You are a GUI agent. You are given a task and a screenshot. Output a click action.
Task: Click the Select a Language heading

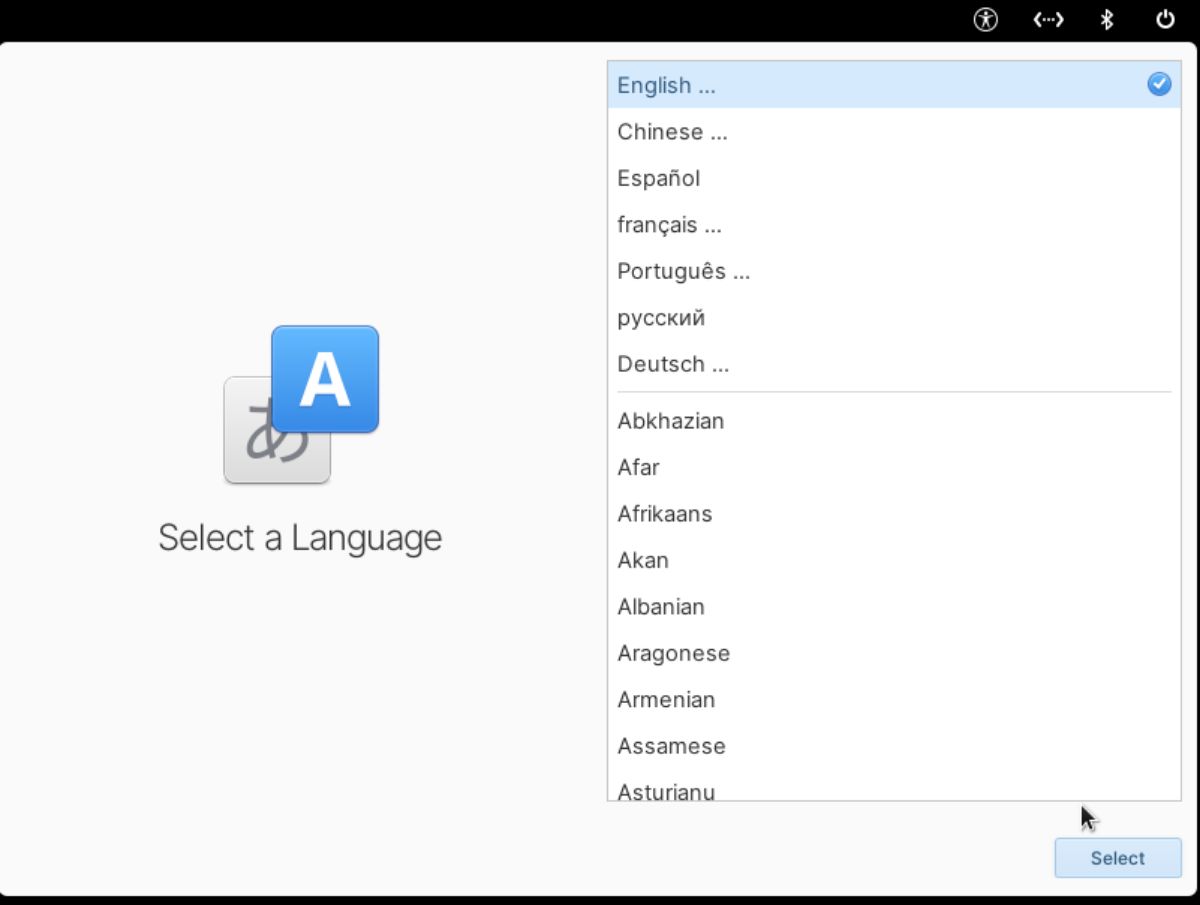tap(300, 539)
